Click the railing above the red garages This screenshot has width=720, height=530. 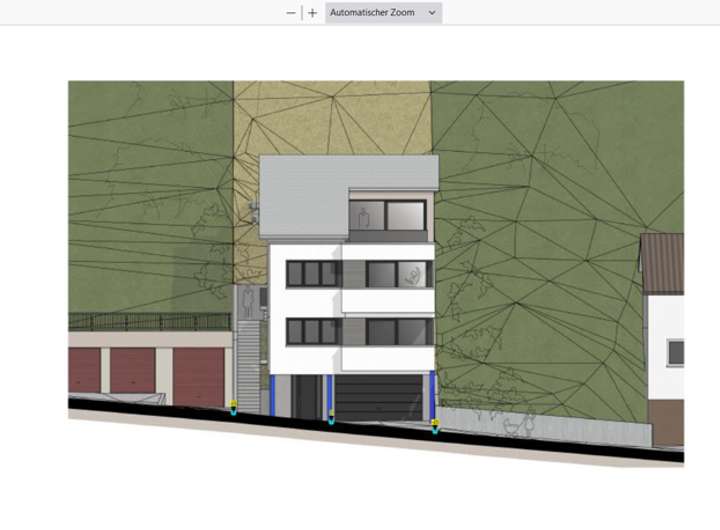[150, 322]
